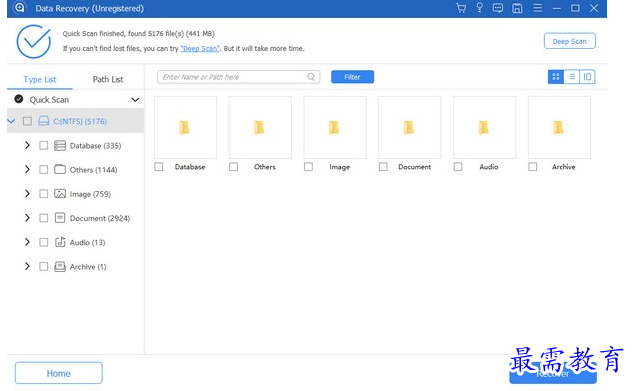This screenshot has height=391, width=632.
Task: Click the Data Recovery app logo
Action: (19, 8)
